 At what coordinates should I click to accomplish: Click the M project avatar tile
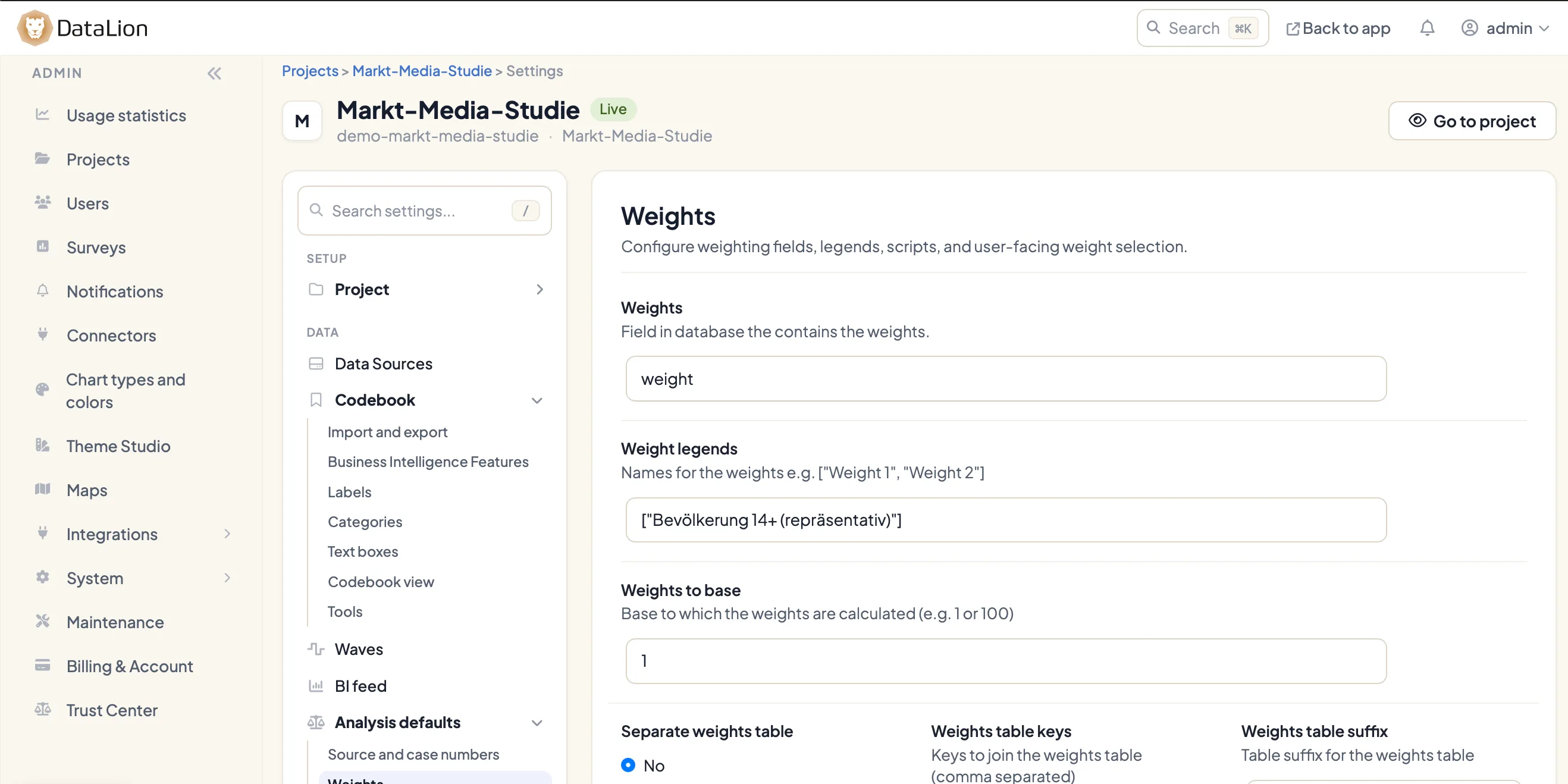coord(302,121)
